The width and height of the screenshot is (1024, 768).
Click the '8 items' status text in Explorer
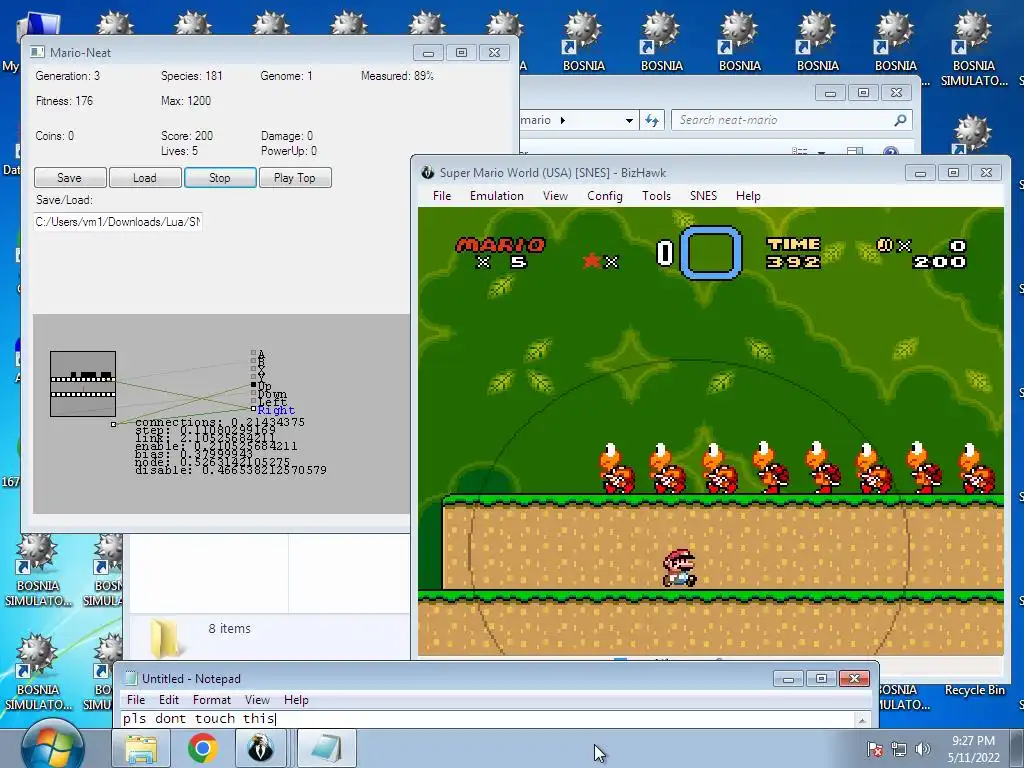point(229,628)
